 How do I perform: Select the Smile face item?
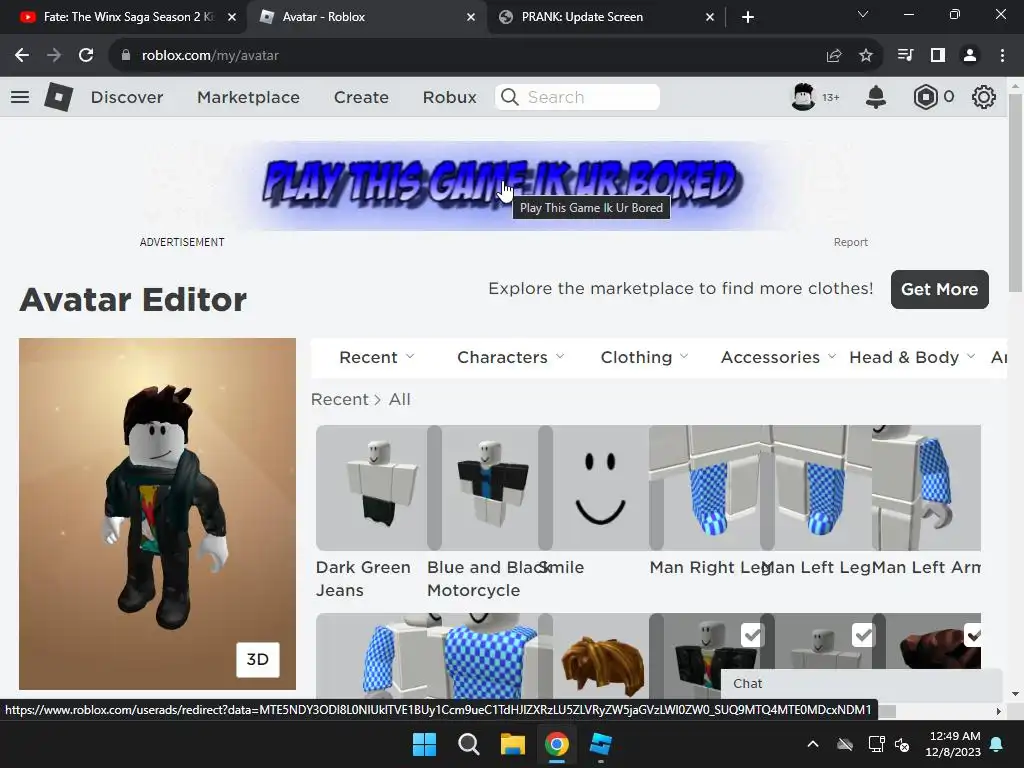pos(601,488)
